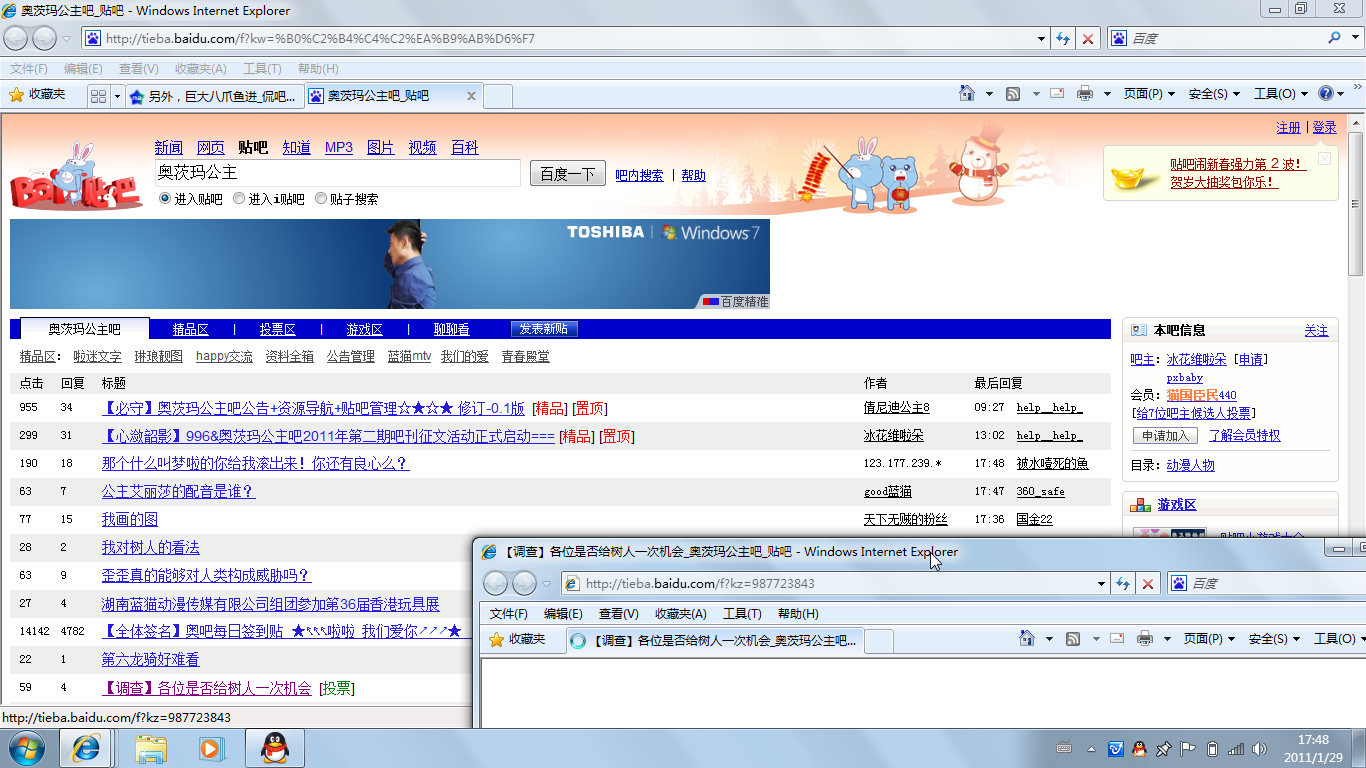Open media player taskbar icon
1366x768 pixels.
[x=211, y=748]
